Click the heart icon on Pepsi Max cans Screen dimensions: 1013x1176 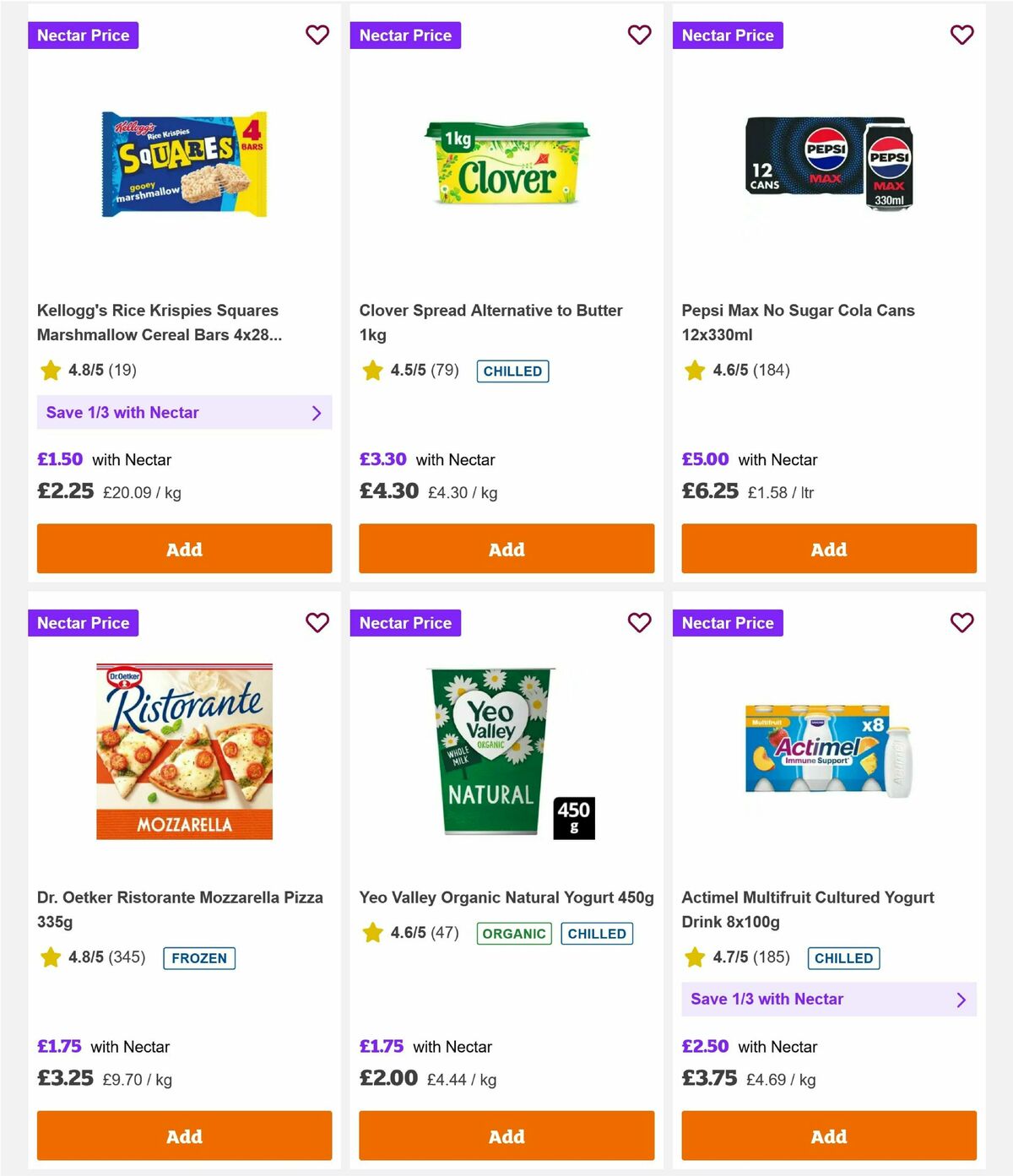[962, 35]
